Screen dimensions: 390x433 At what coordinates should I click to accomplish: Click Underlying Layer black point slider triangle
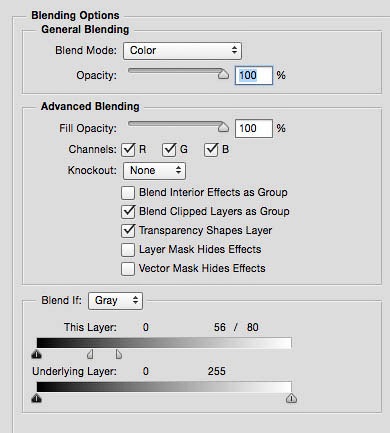click(37, 398)
